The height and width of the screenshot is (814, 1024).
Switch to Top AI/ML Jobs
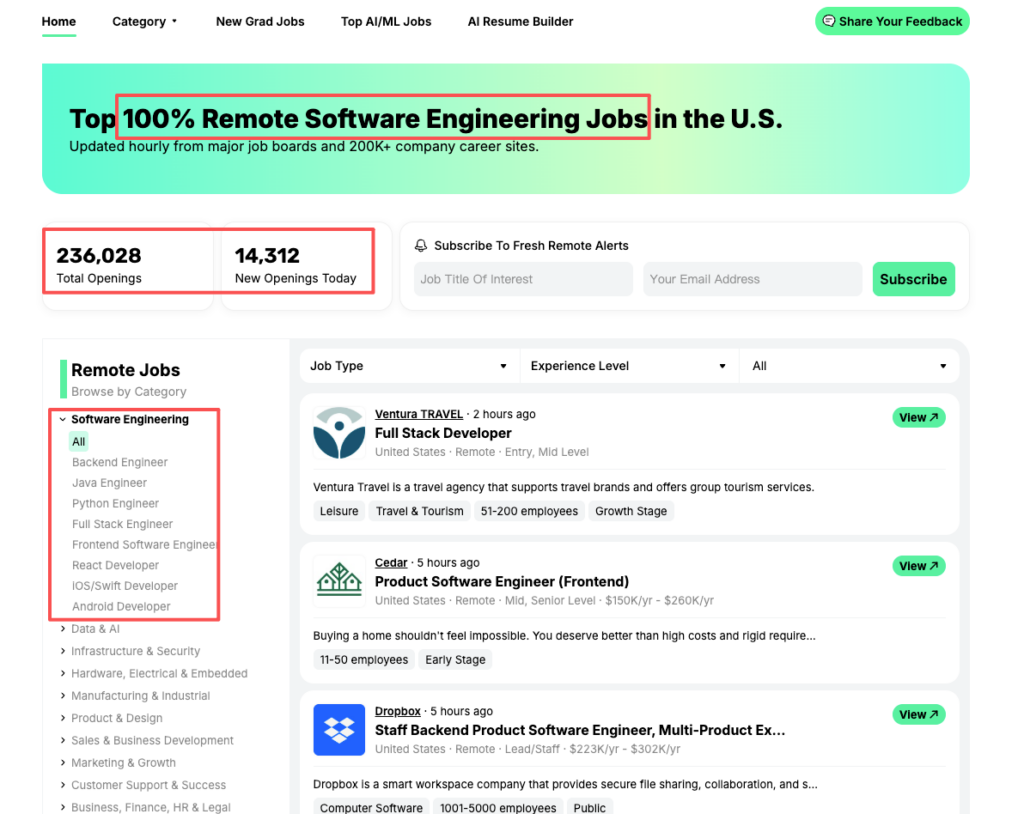(x=386, y=21)
